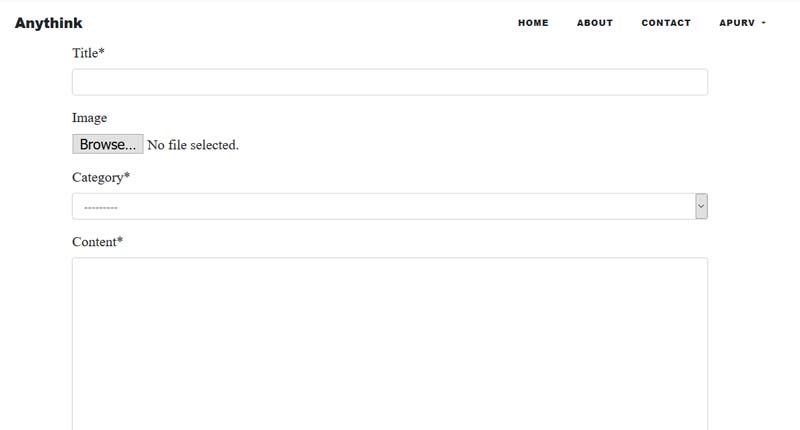Open the APURV user menu

tap(742, 23)
